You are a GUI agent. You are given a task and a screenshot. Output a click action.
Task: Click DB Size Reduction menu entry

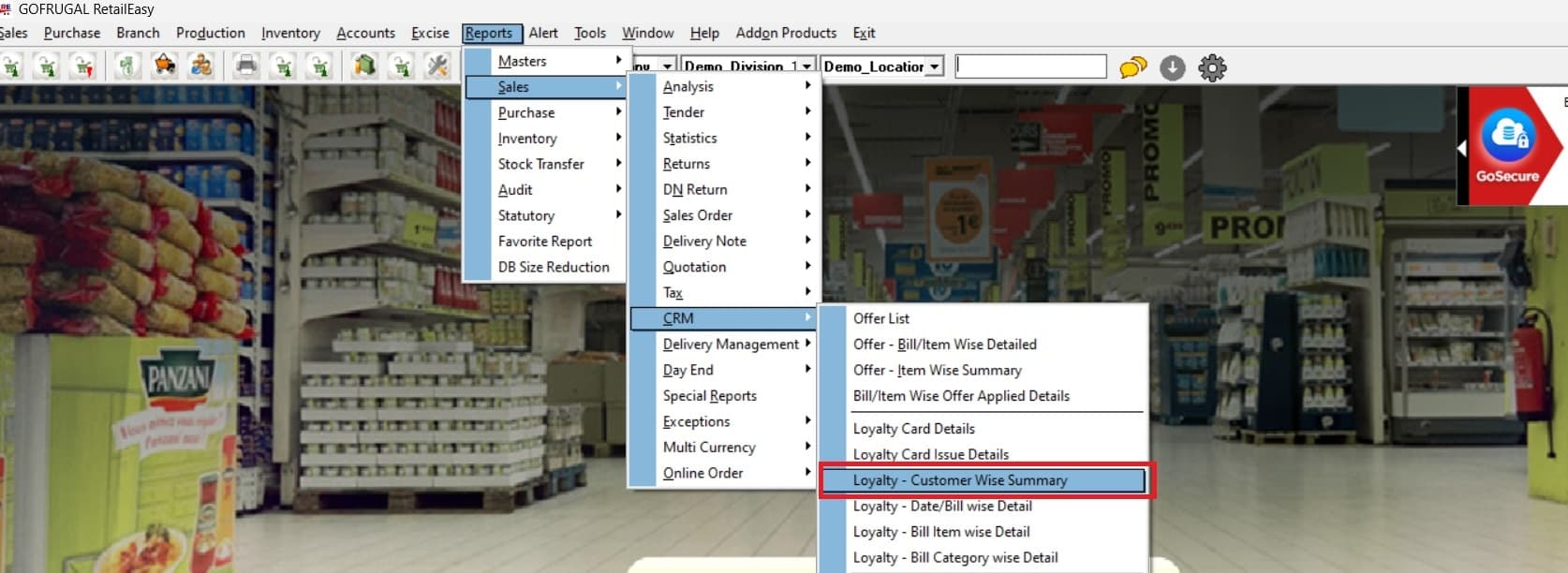click(553, 267)
